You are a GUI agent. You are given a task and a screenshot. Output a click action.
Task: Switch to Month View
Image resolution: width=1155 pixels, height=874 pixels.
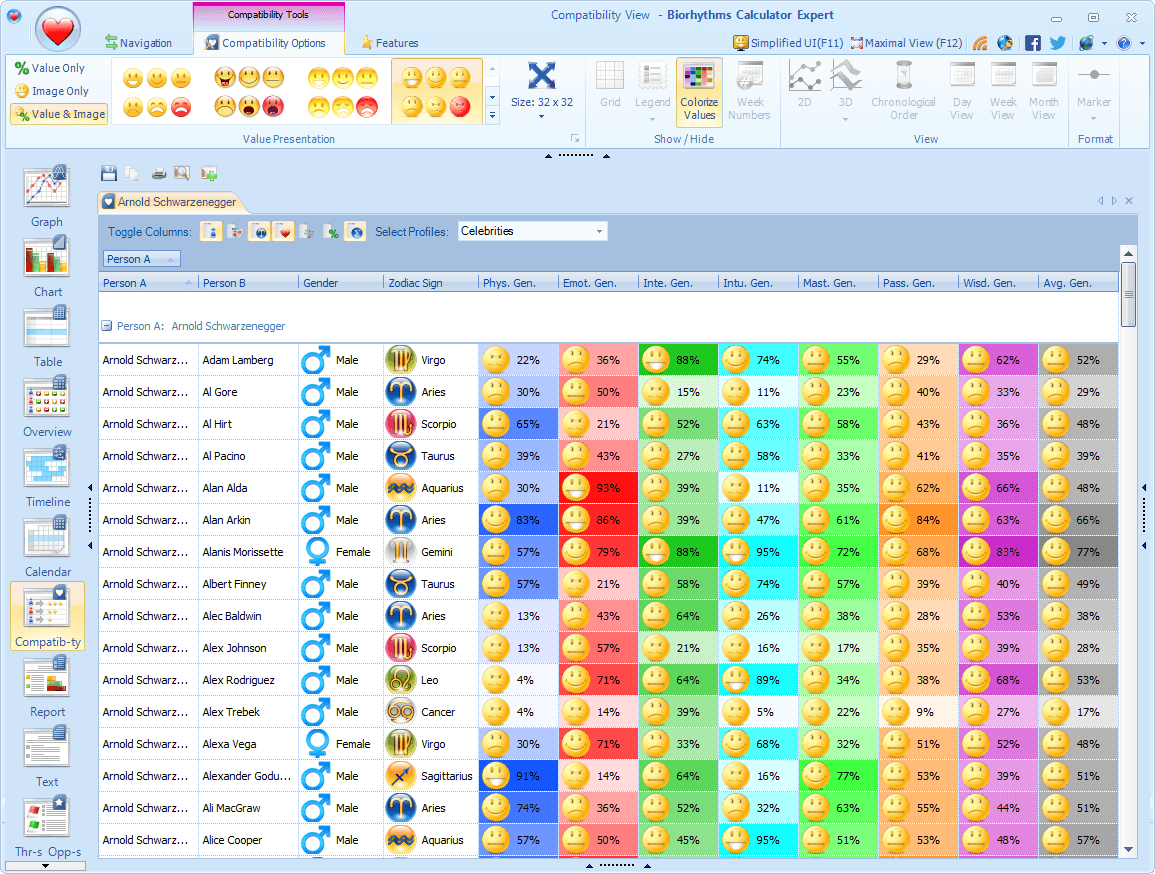[1043, 91]
